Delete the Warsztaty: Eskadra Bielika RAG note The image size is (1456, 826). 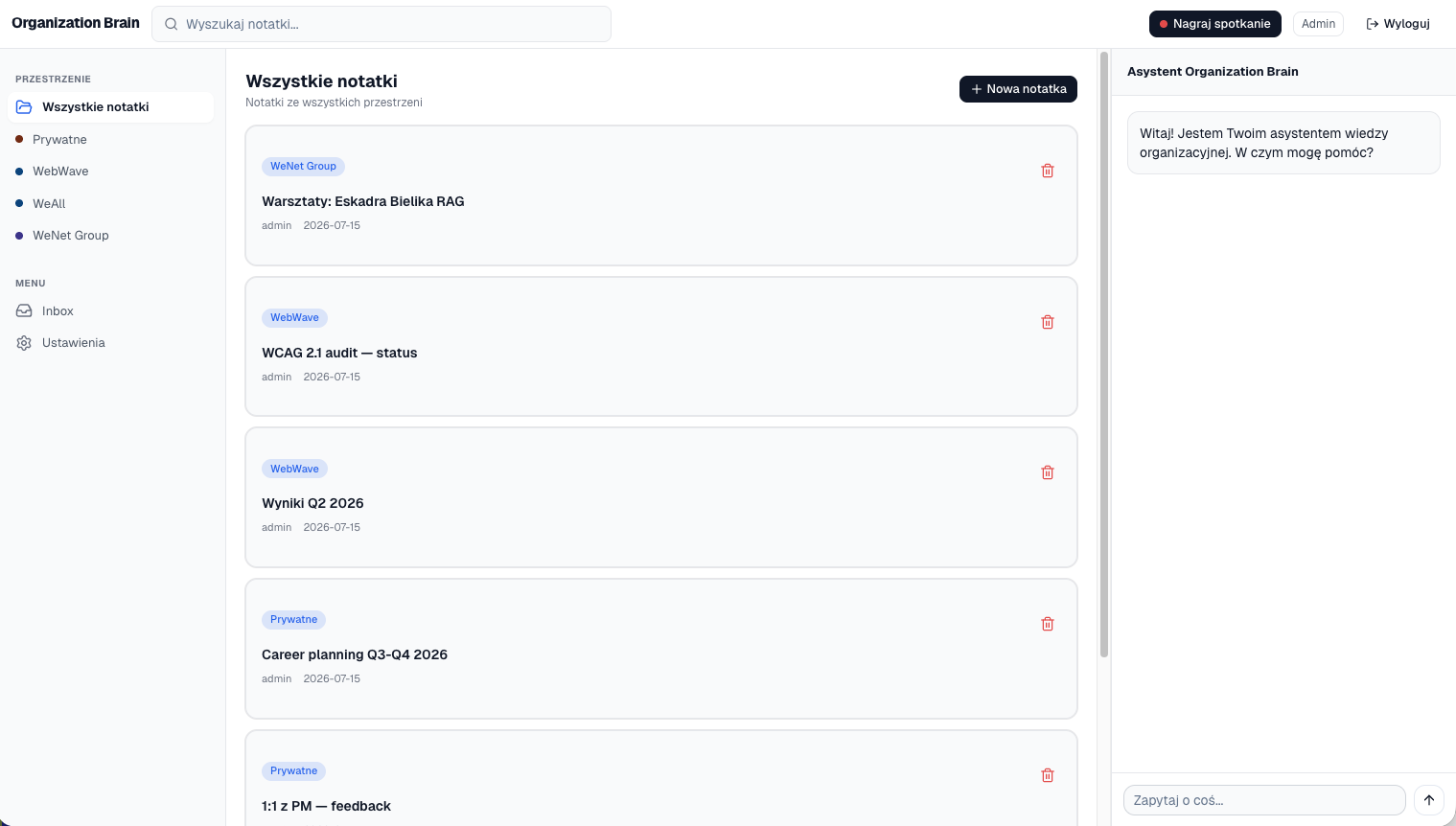pos(1048,171)
